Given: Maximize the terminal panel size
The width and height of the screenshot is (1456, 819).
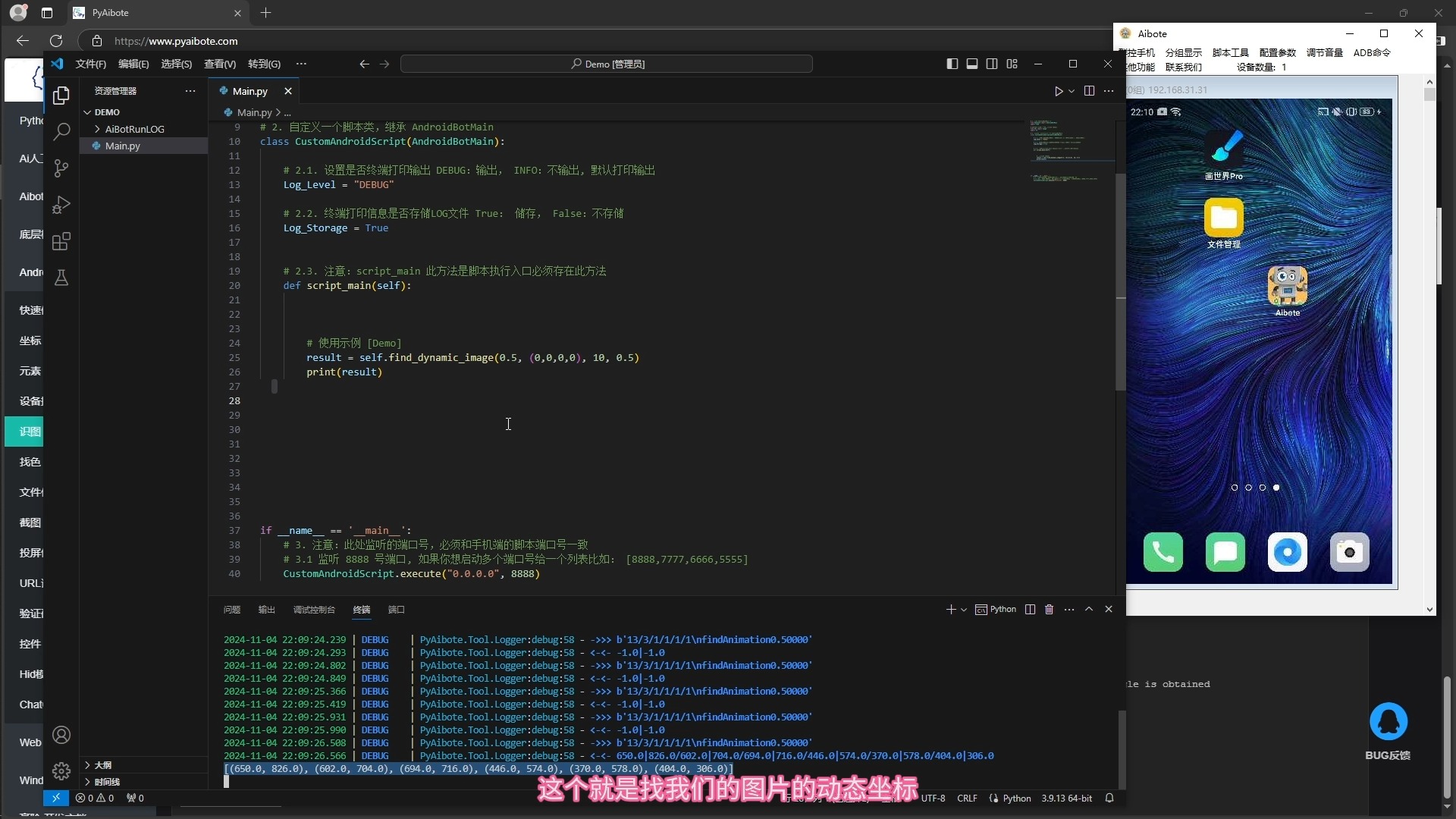Looking at the screenshot, I should [1089, 609].
